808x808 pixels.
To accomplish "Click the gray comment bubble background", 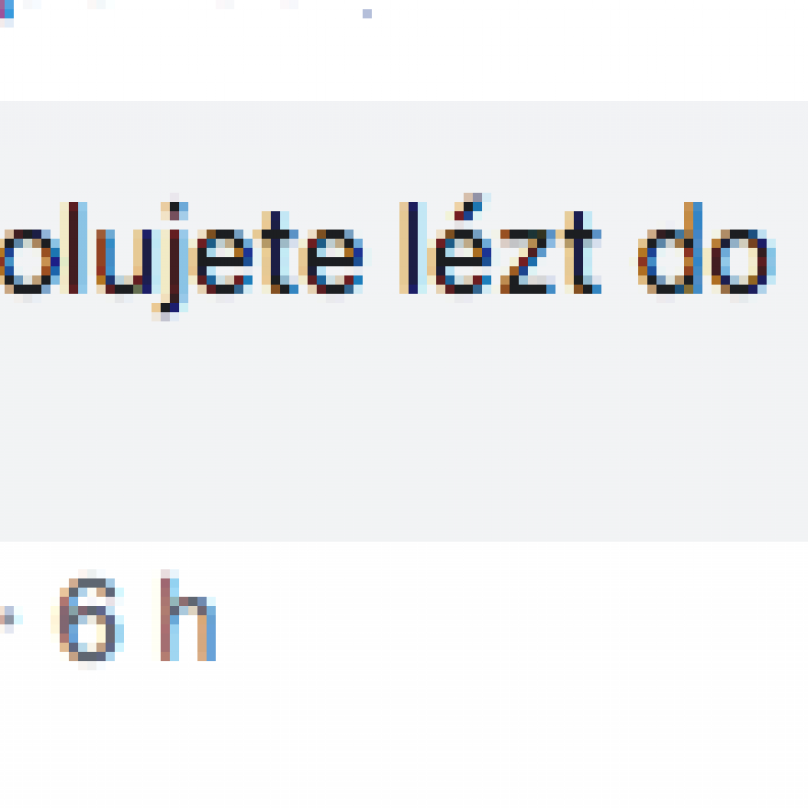I will coord(404,321).
